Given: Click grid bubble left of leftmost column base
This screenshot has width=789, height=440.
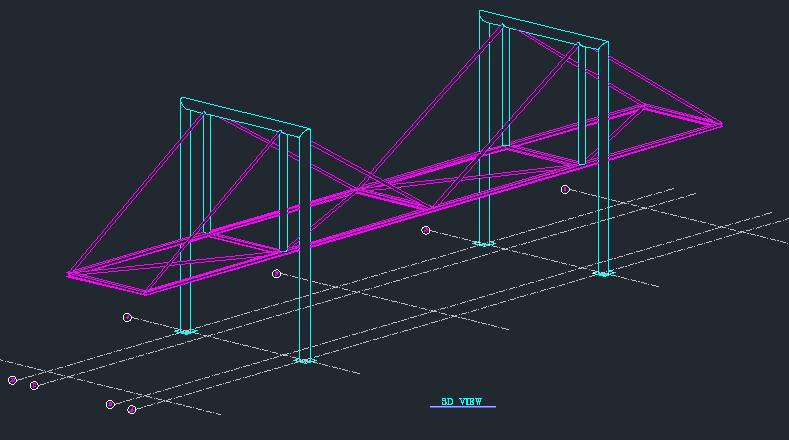Looking at the screenshot, I should click(x=127, y=317).
